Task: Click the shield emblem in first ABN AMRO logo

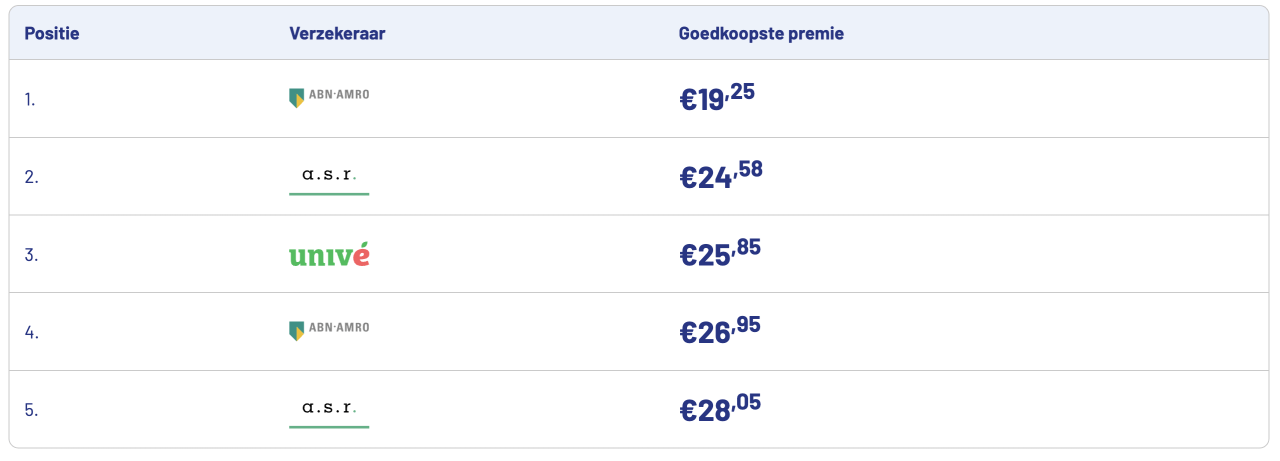Action: click(x=296, y=98)
